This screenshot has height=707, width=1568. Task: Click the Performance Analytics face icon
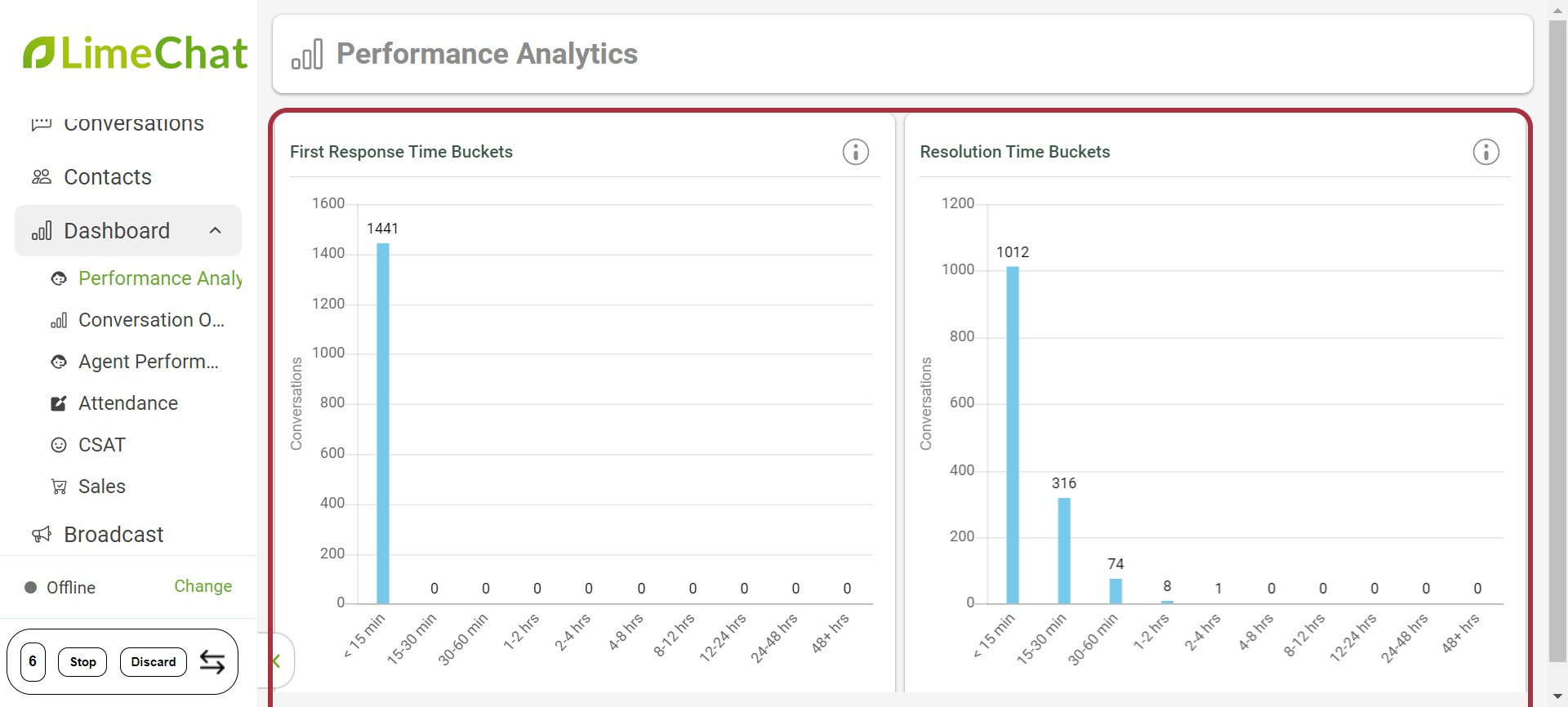pyautogui.click(x=59, y=279)
